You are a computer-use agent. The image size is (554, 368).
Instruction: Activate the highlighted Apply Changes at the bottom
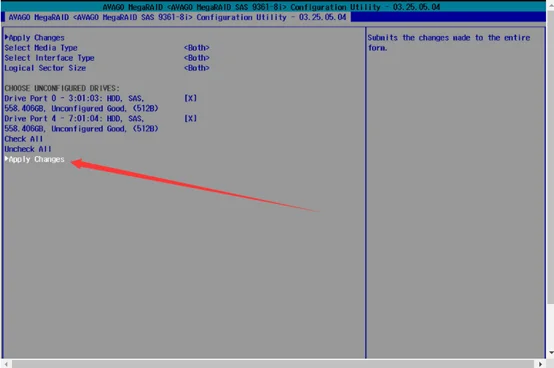click(x=35, y=159)
